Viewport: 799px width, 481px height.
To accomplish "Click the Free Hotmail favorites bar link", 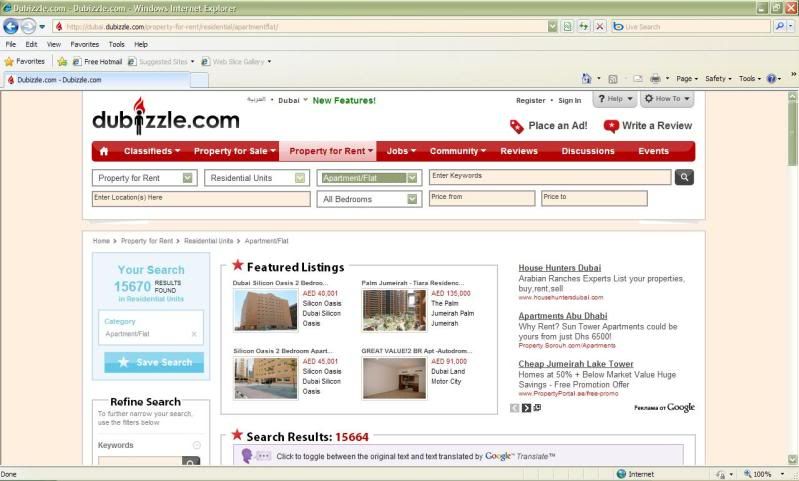I will (x=97, y=62).
